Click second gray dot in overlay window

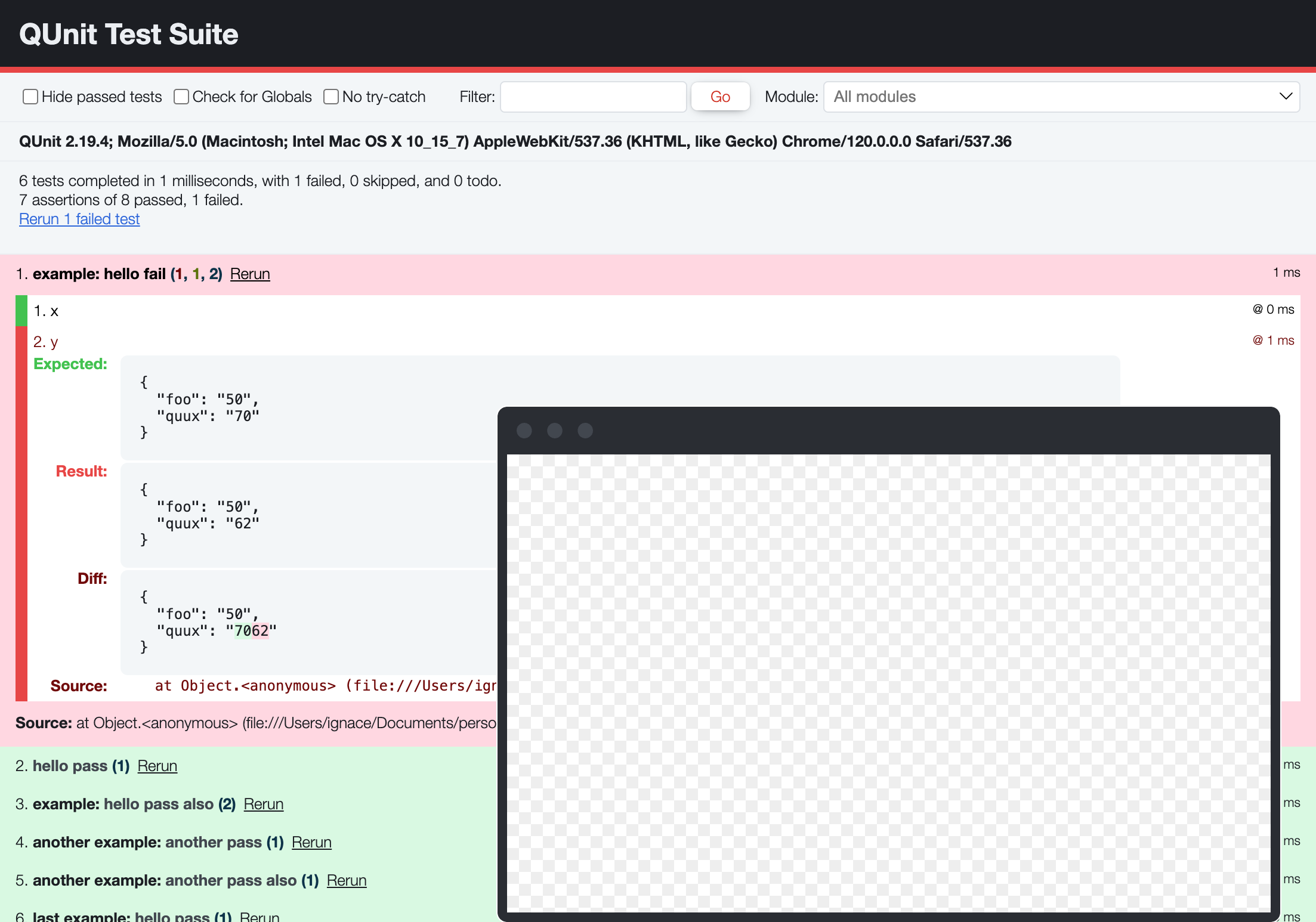point(555,431)
